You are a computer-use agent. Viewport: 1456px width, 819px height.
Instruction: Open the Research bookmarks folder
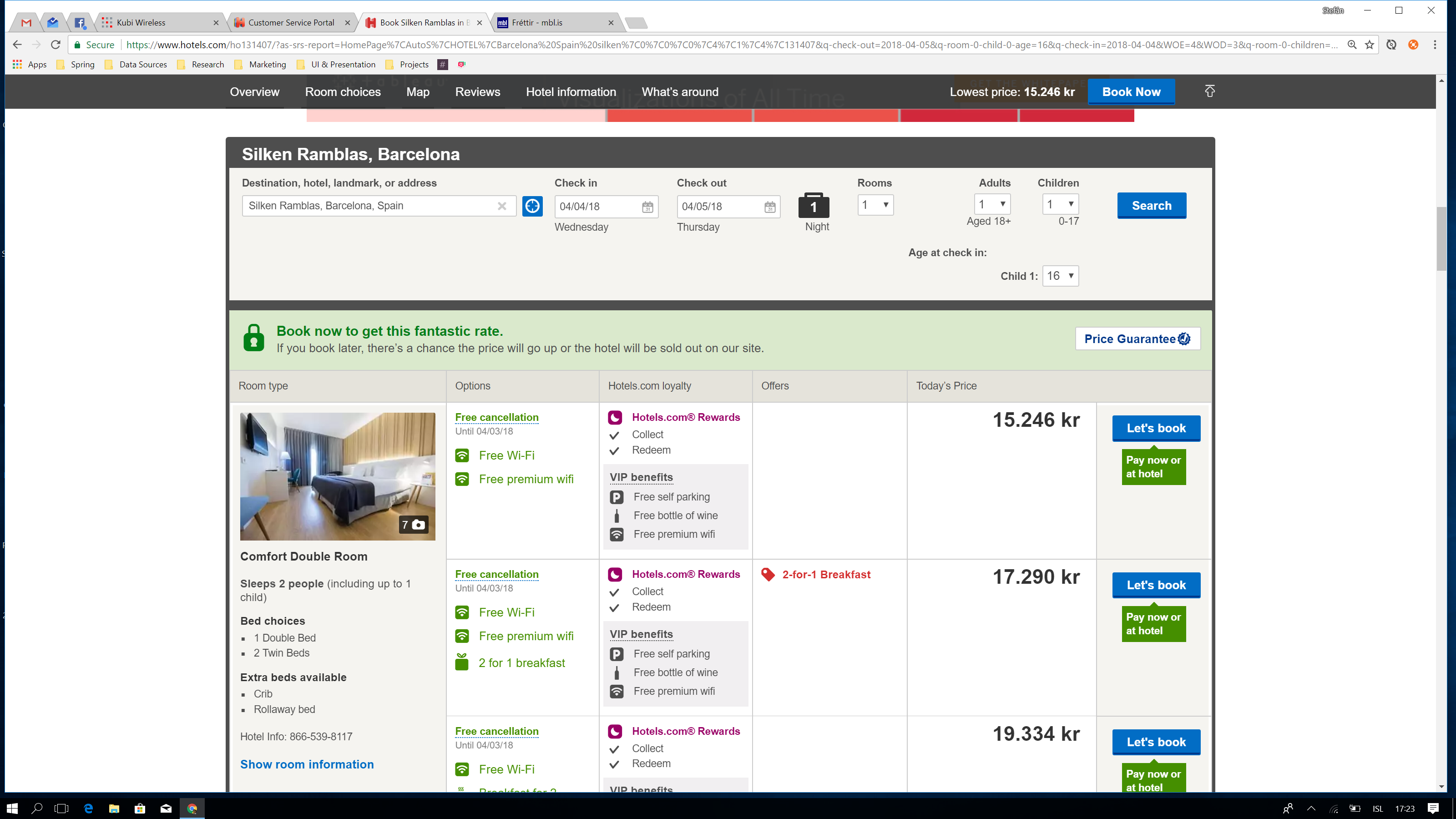[x=201, y=65]
